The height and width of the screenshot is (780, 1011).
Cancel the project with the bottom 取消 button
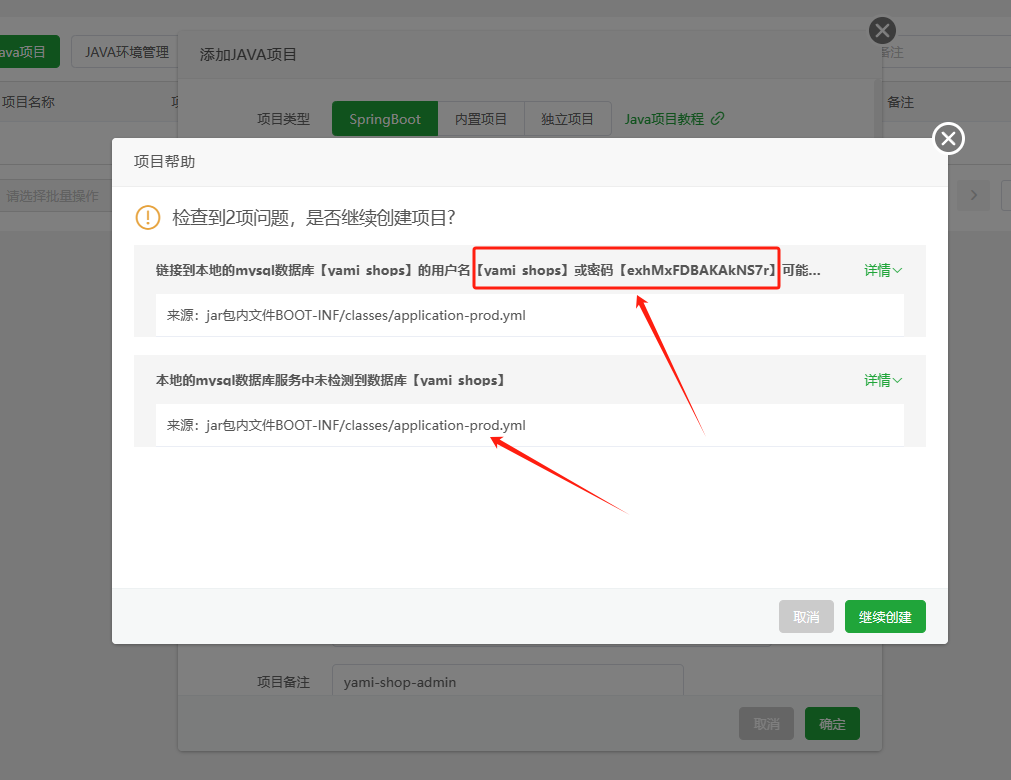(766, 723)
